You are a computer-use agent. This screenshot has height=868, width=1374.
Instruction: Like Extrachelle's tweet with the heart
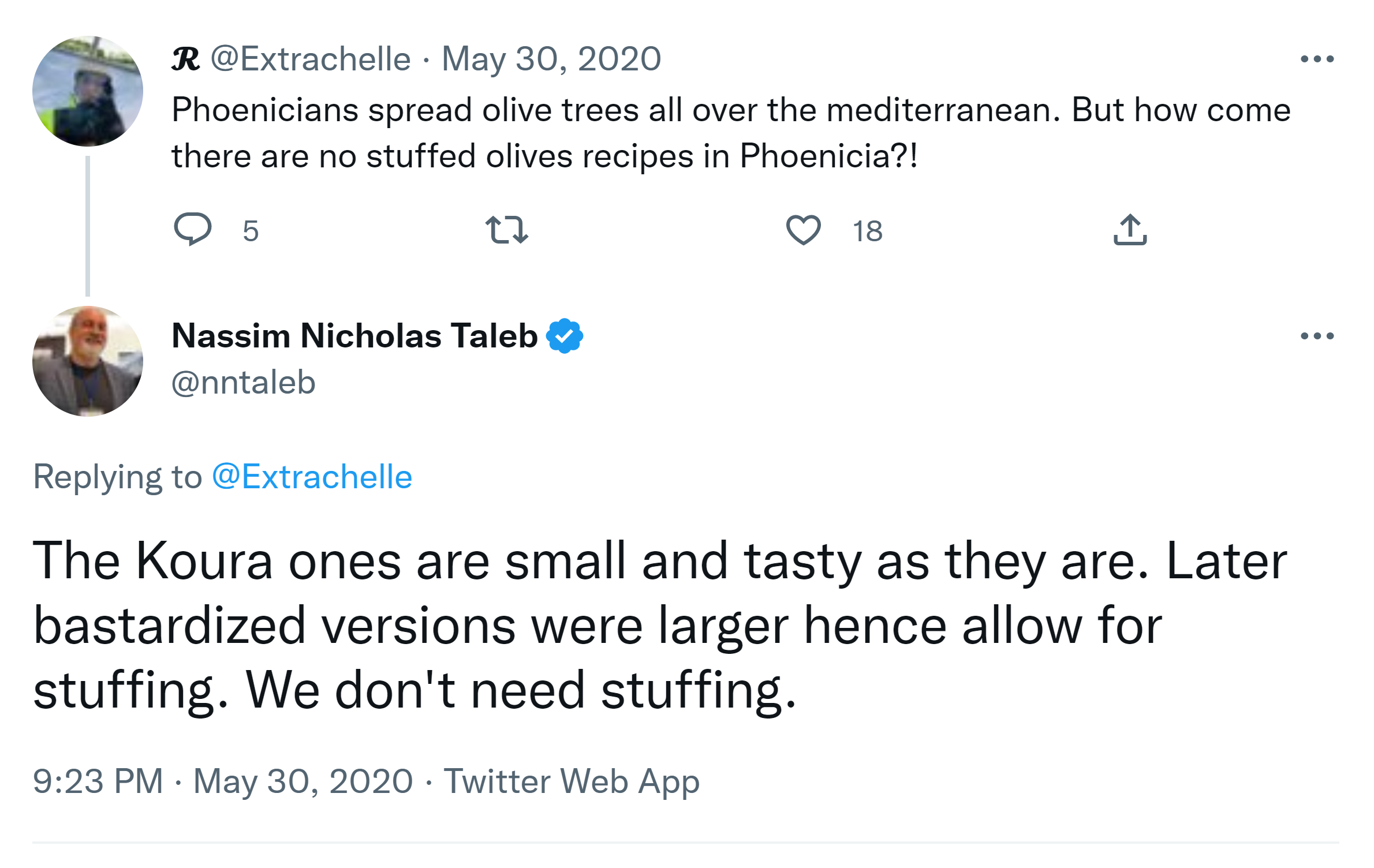coord(803,229)
